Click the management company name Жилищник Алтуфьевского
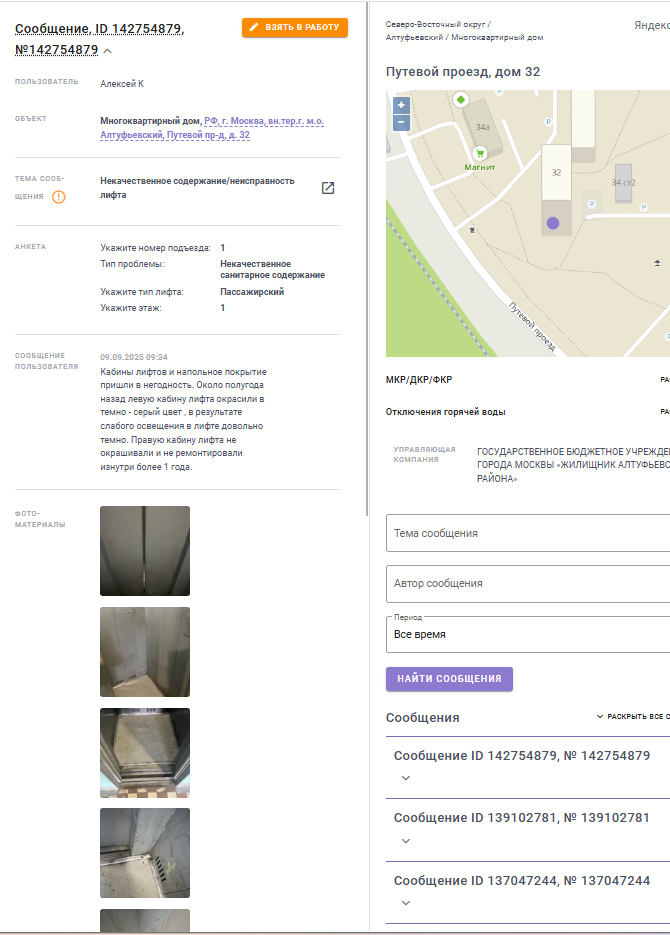670x935 pixels. (573, 465)
